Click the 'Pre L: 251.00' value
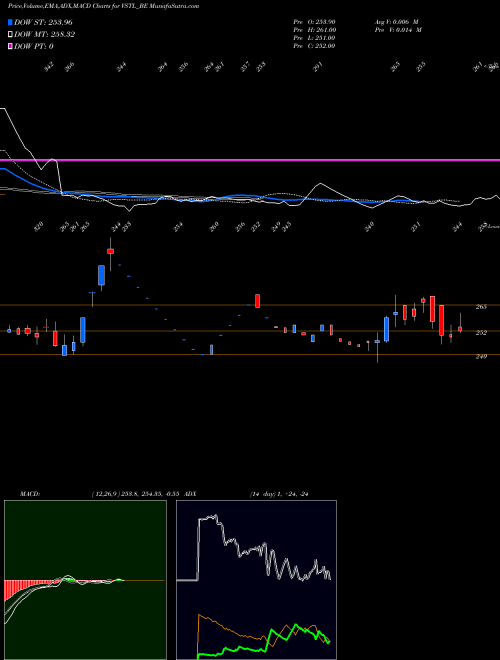Image resolution: width=500 pixels, height=660 pixels. tap(314, 38)
